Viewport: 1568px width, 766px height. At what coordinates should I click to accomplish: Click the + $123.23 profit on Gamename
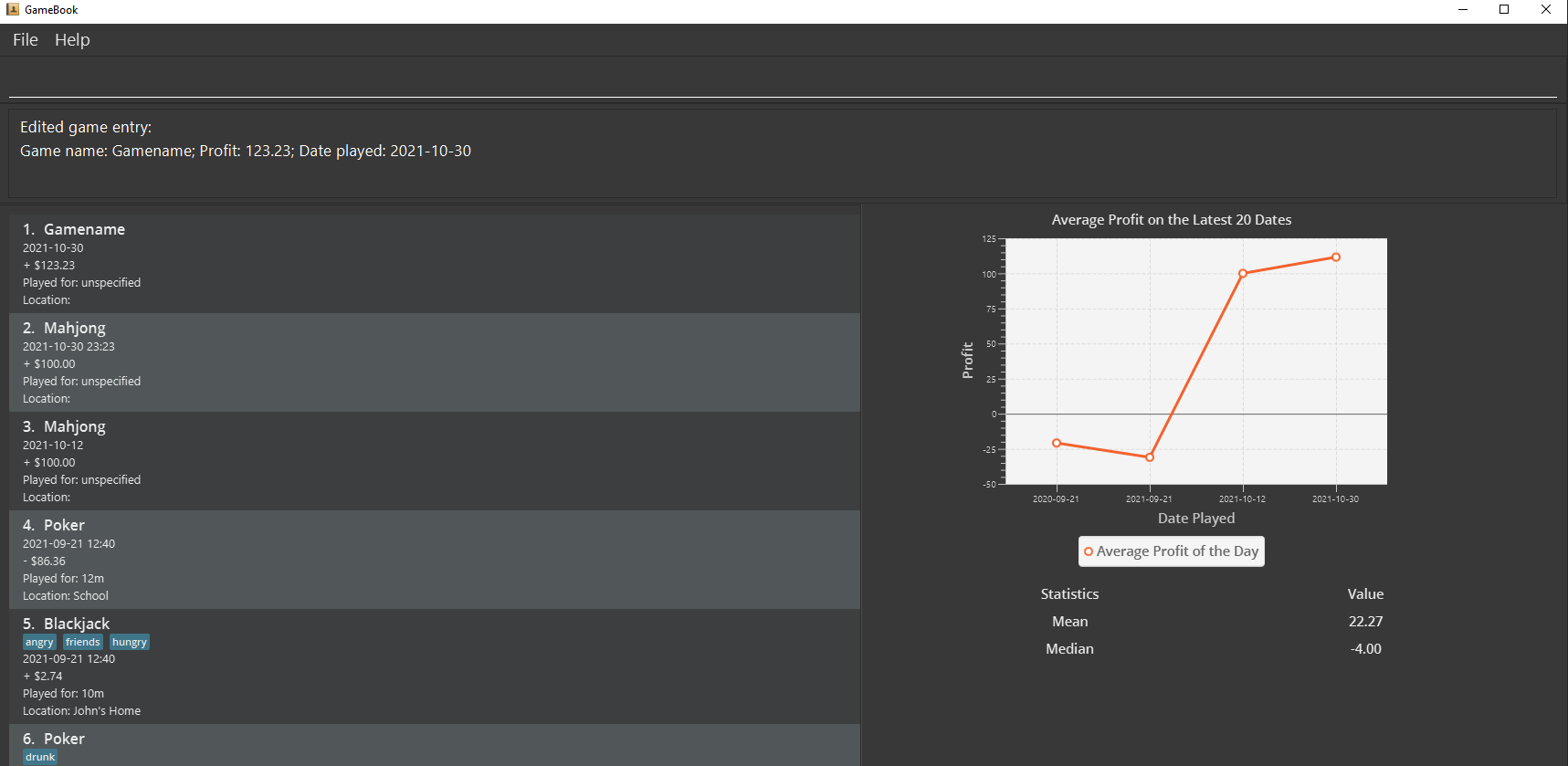[49, 266]
